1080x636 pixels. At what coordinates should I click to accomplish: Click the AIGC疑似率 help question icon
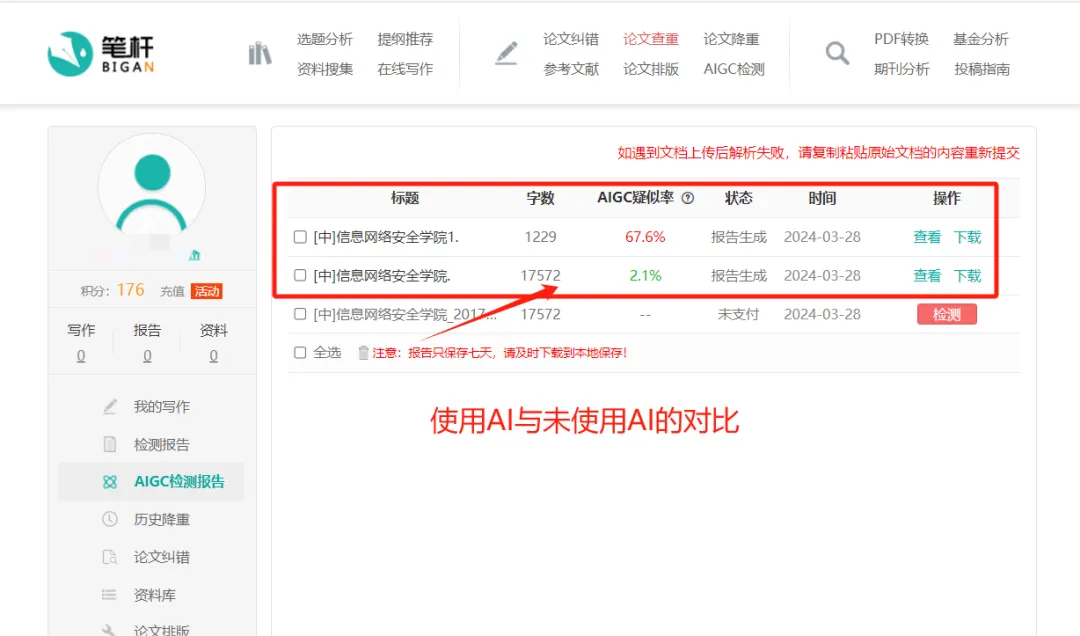pyautogui.click(x=688, y=198)
